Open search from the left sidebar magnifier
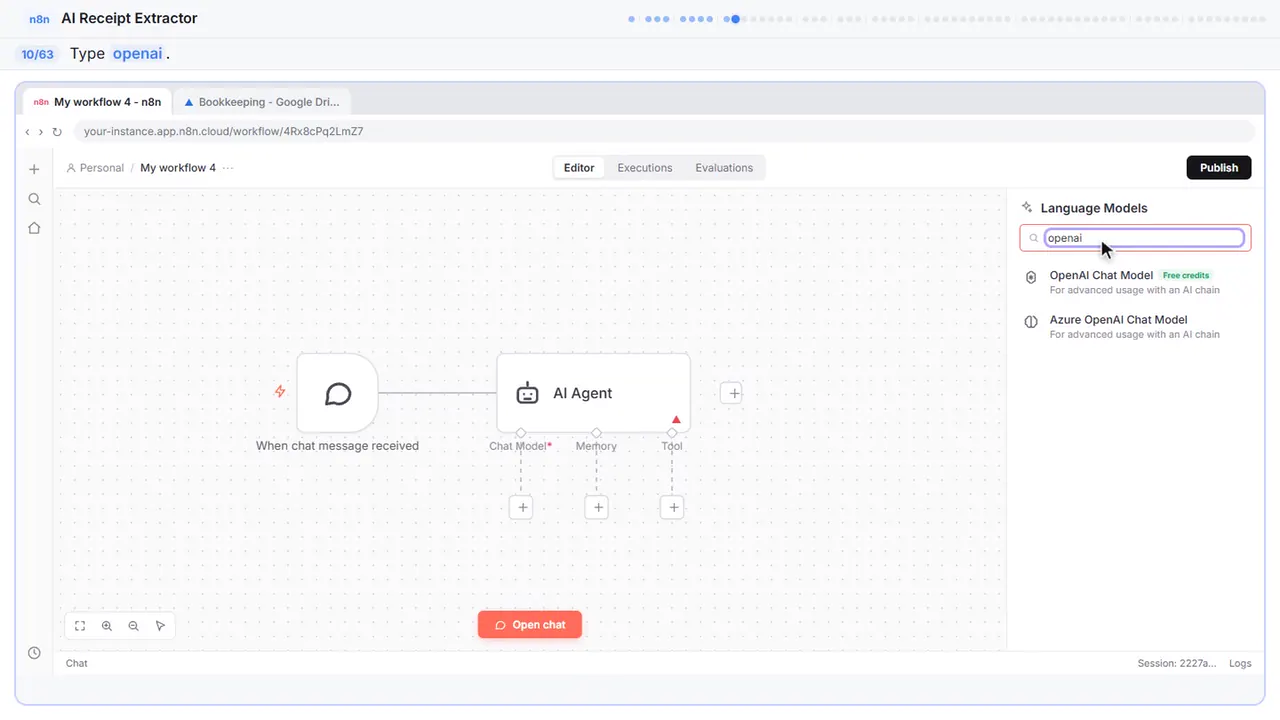Screen dimensions: 1280x720 point(34,199)
